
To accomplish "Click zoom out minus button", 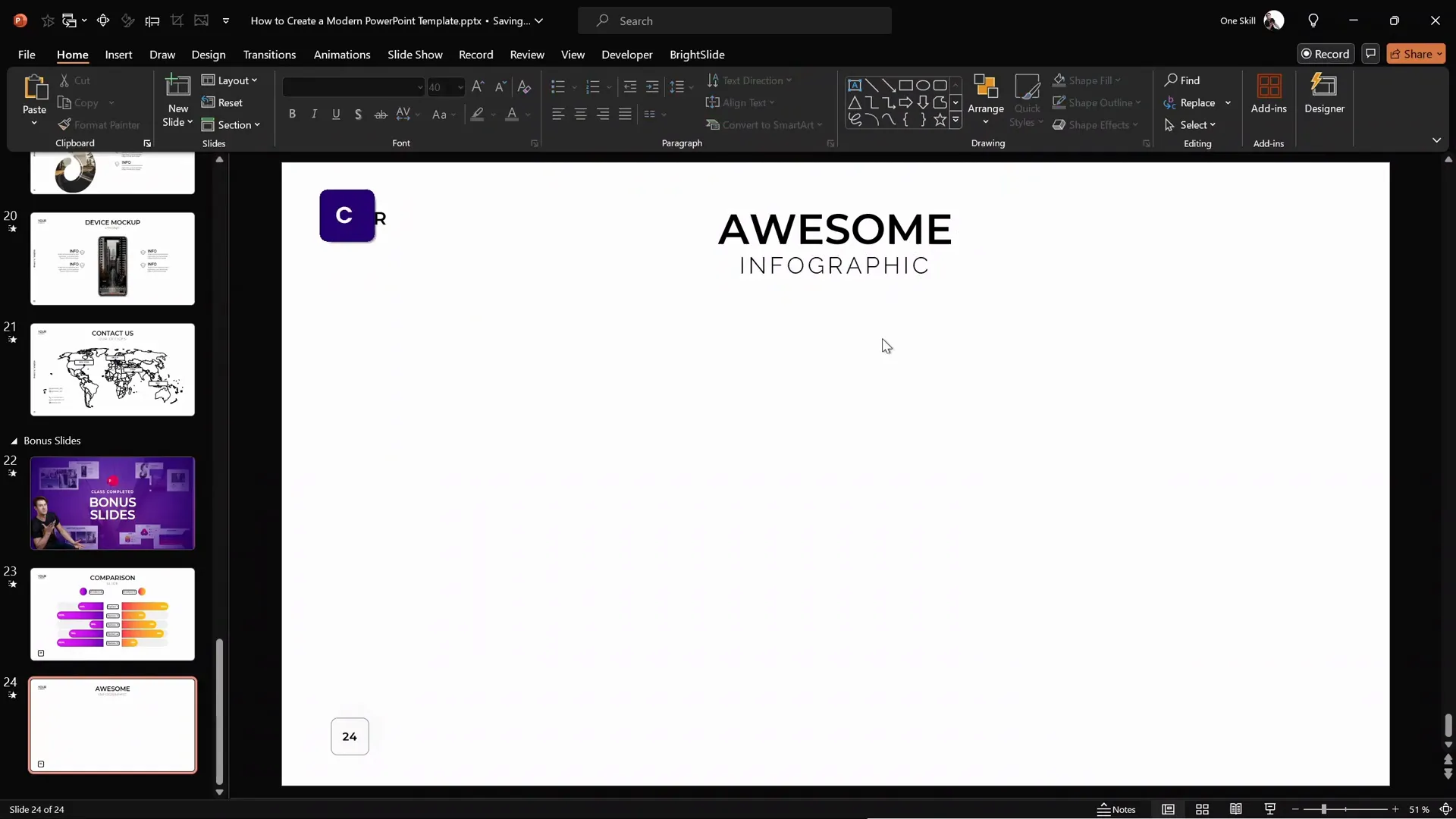I will point(1295,809).
